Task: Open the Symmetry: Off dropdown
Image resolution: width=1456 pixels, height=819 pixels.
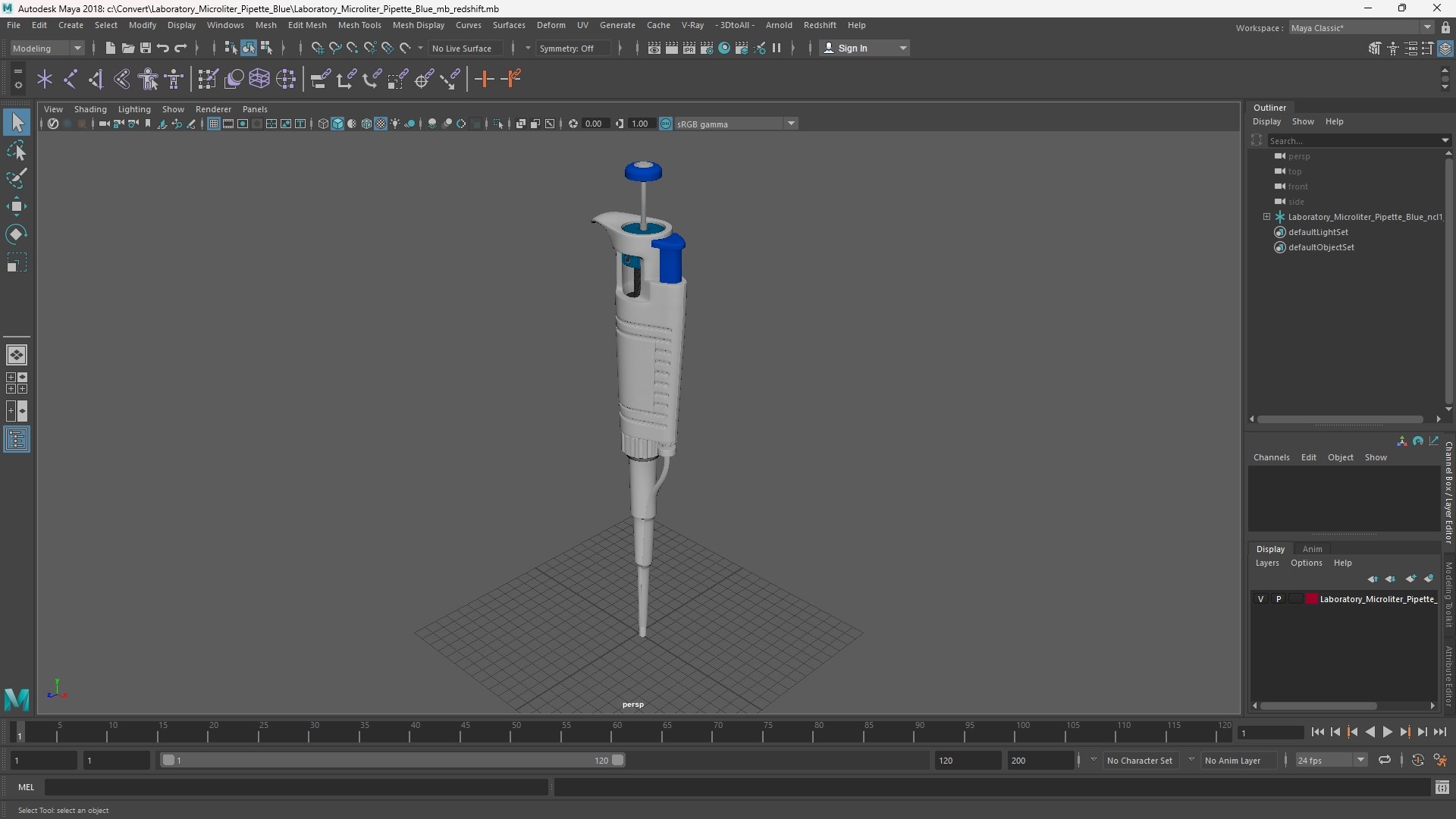Action: click(529, 48)
